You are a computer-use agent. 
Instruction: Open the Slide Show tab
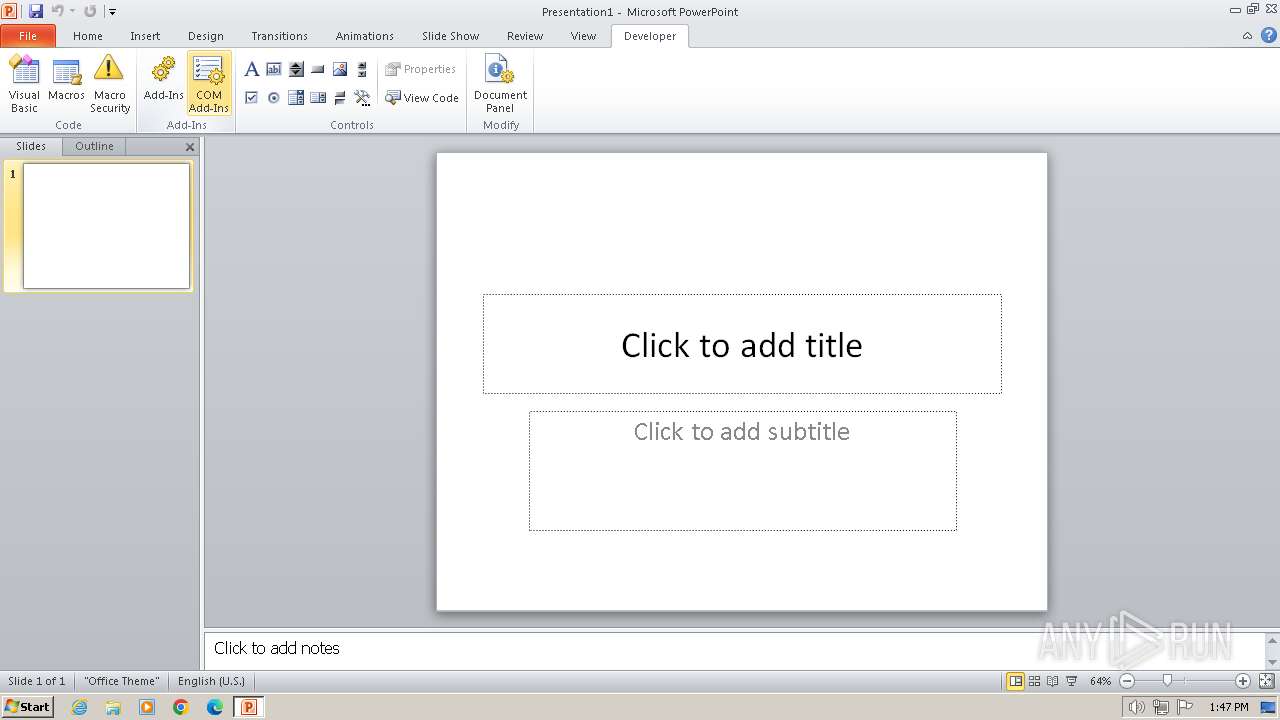pyautogui.click(x=450, y=36)
